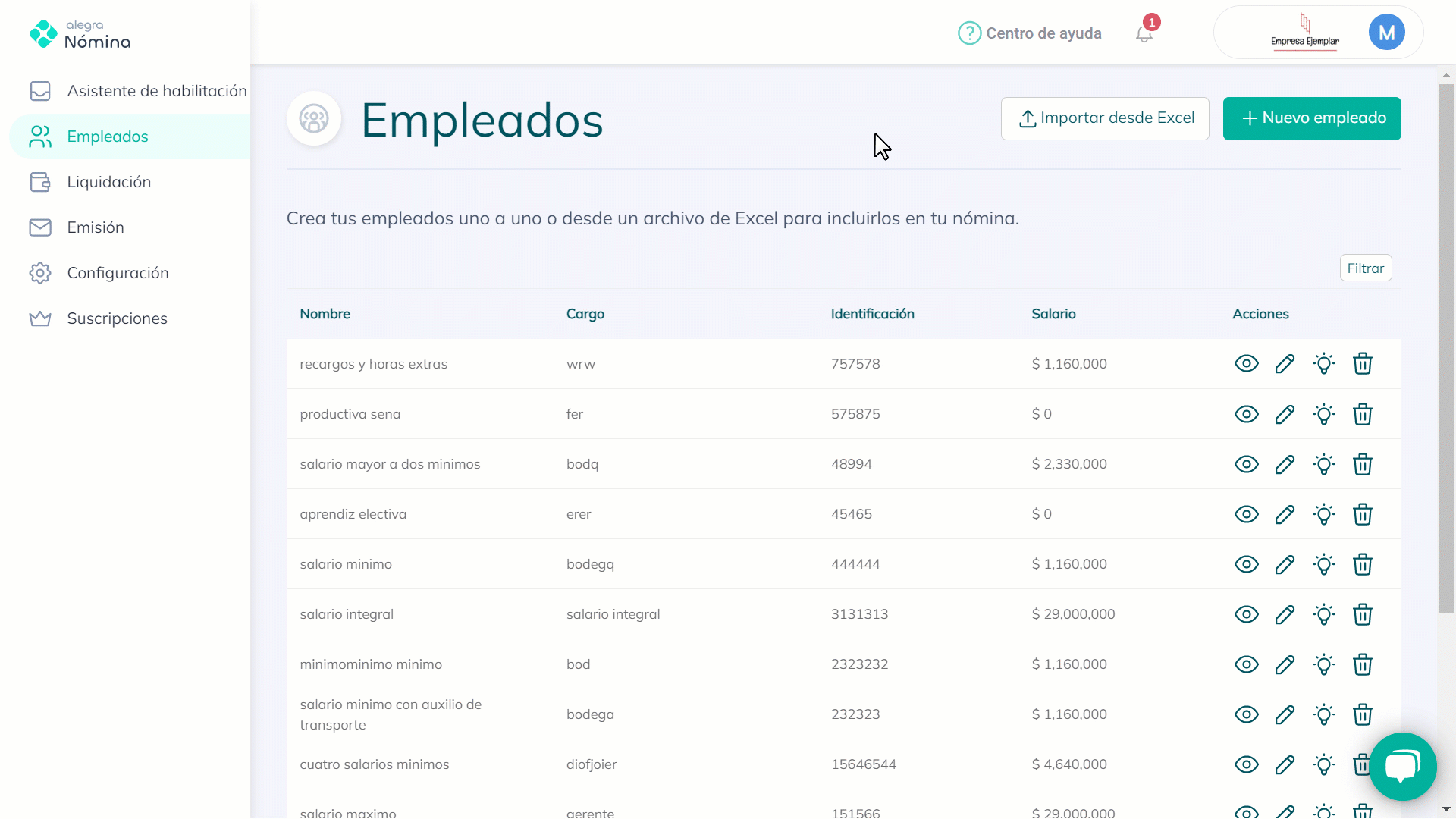The height and width of the screenshot is (819, 1456).
Task: Open Configuración in the sidebar
Action: coord(118,273)
